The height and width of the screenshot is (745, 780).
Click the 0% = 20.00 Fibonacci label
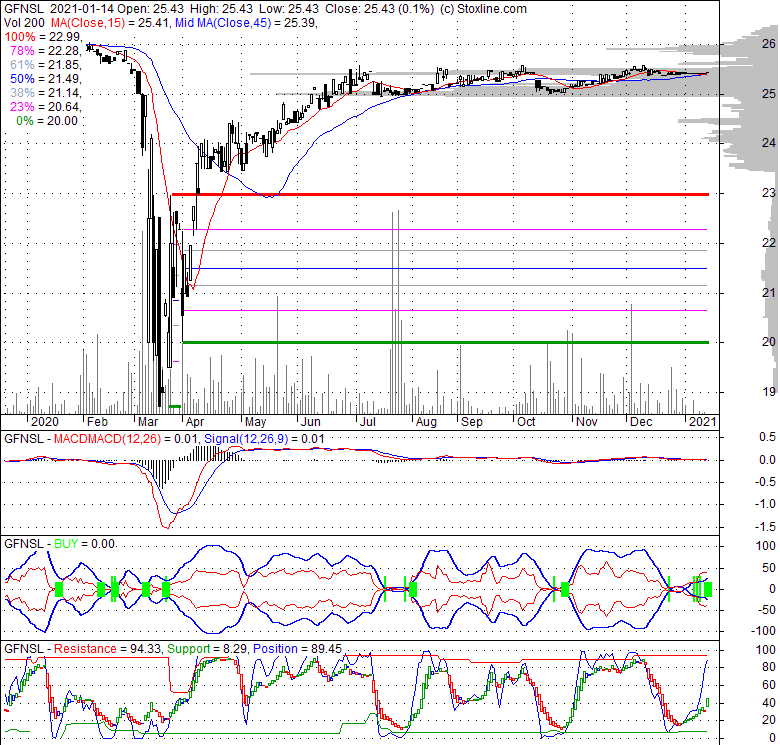(x=47, y=120)
